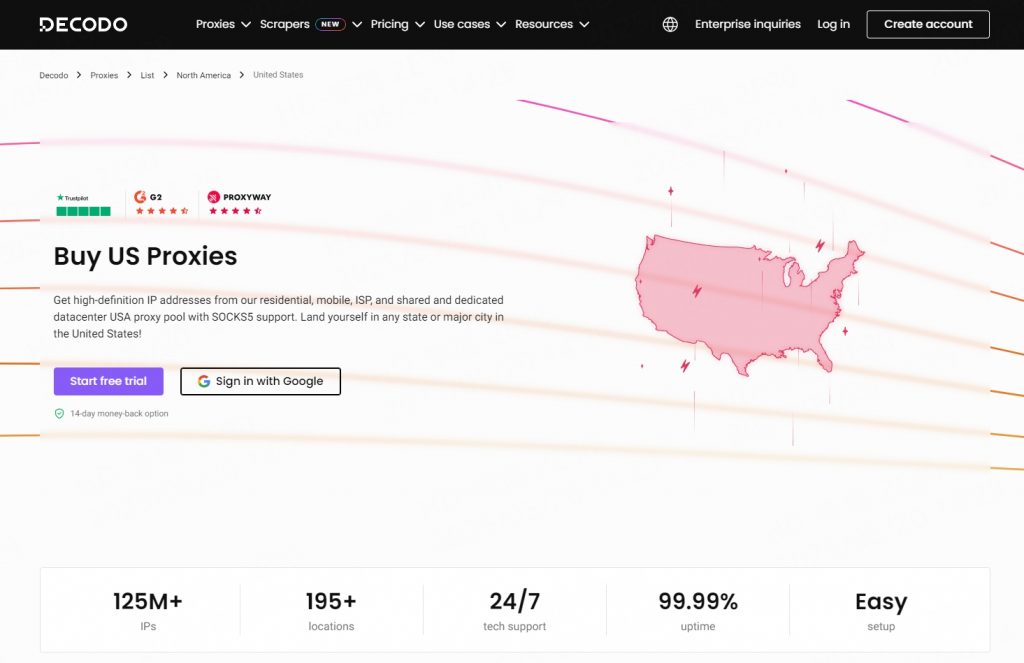Open the language globe icon
The image size is (1024, 663).
tap(670, 24)
